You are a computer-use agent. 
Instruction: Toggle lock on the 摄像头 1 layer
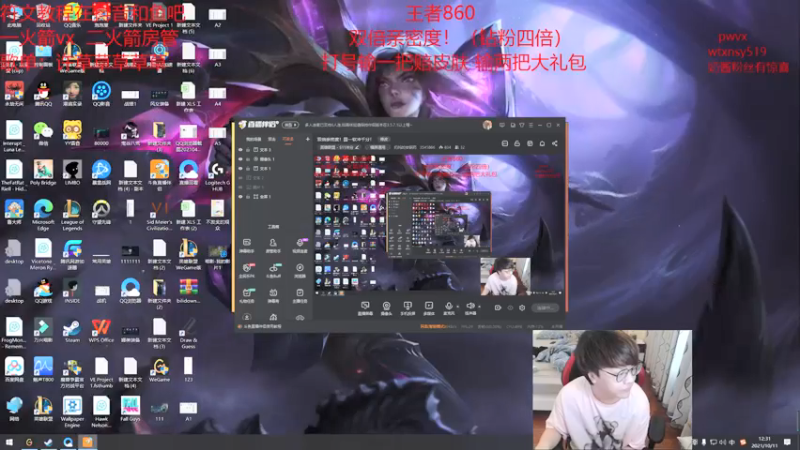tap(248, 159)
